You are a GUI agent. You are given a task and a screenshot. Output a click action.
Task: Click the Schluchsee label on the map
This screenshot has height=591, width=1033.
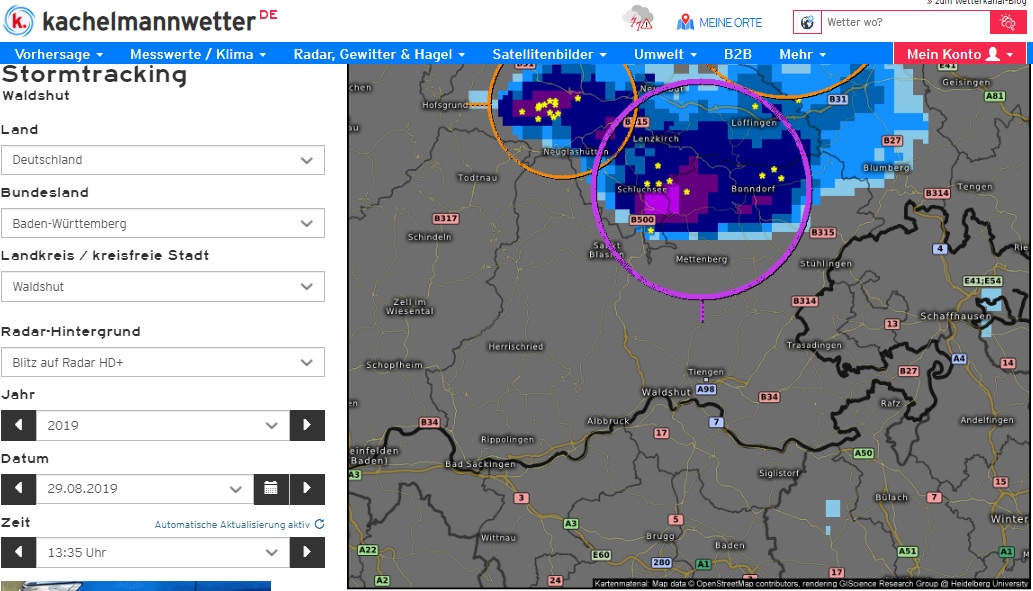click(642, 189)
